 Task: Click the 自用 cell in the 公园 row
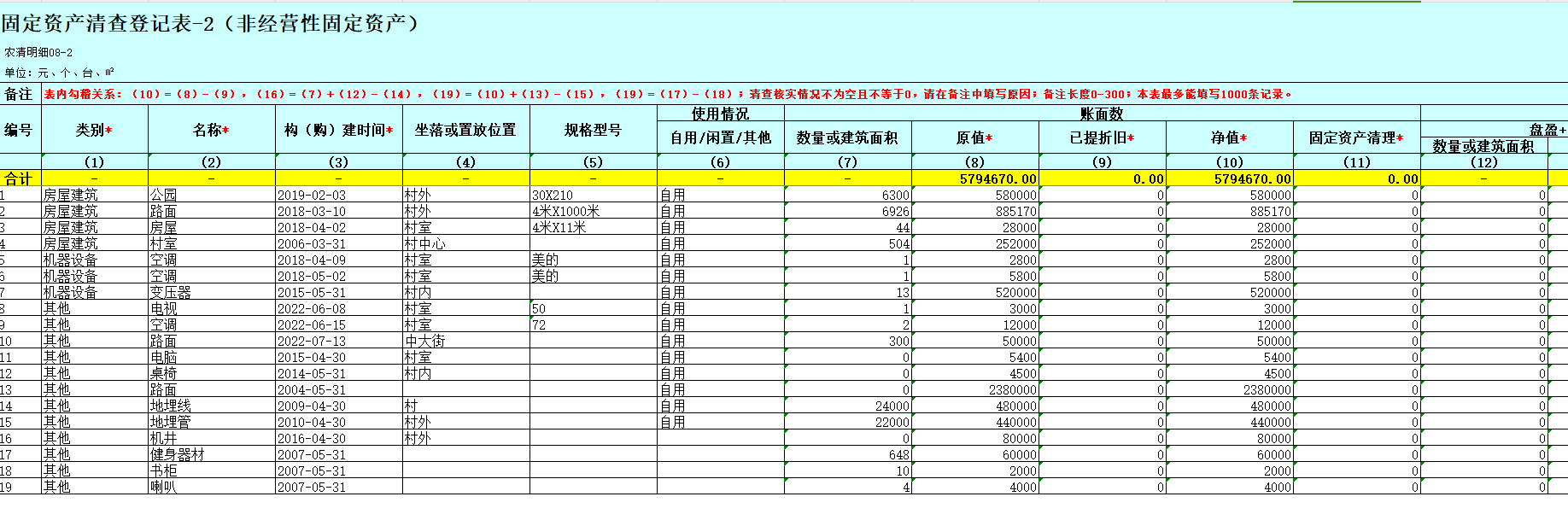coord(720,195)
